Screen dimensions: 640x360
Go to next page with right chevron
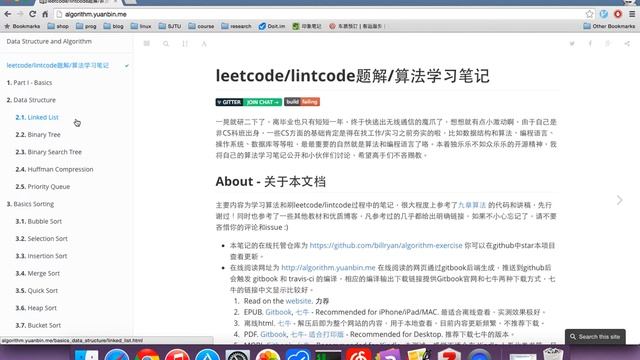tap(620, 200)
